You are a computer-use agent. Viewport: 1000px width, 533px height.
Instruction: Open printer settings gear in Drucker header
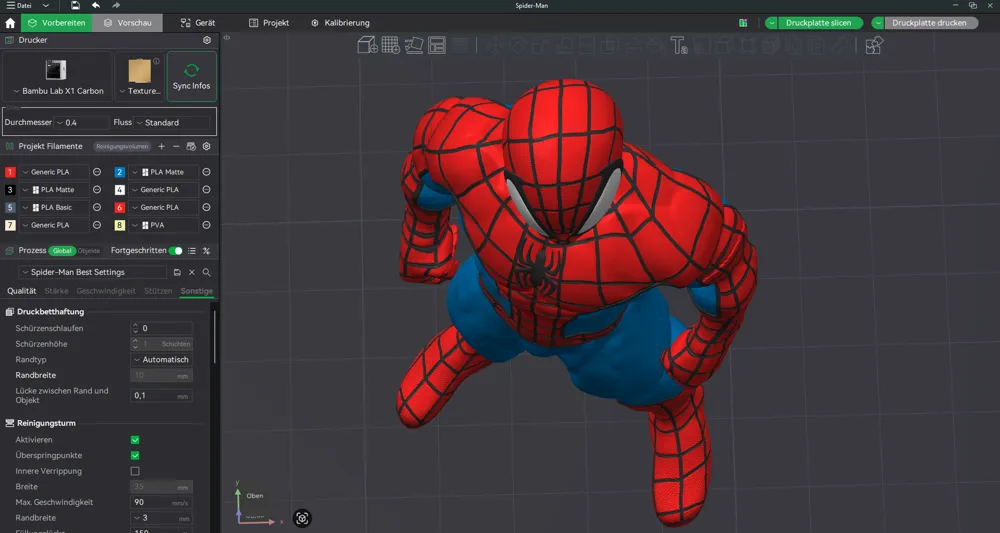click(x=207, y=40)
